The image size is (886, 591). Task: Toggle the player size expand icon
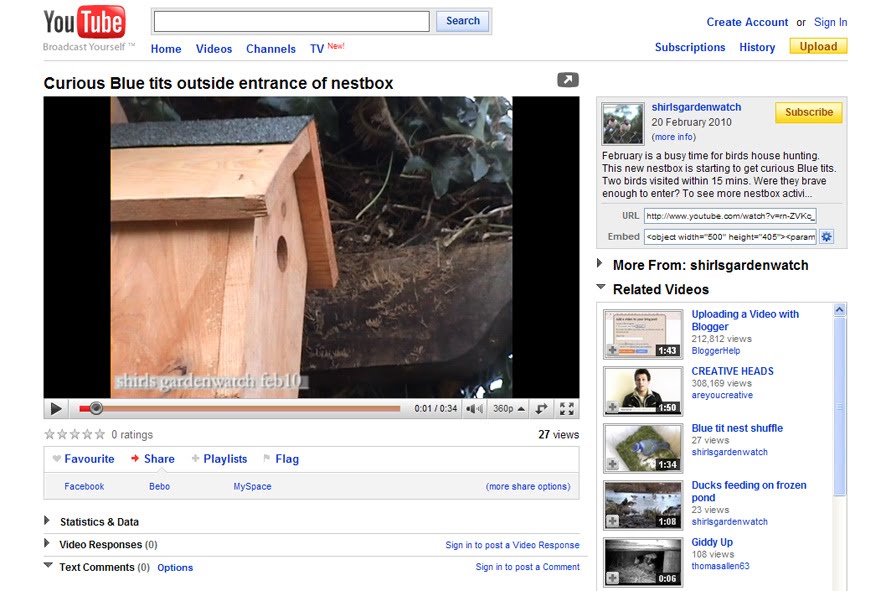tap(541, 409)
